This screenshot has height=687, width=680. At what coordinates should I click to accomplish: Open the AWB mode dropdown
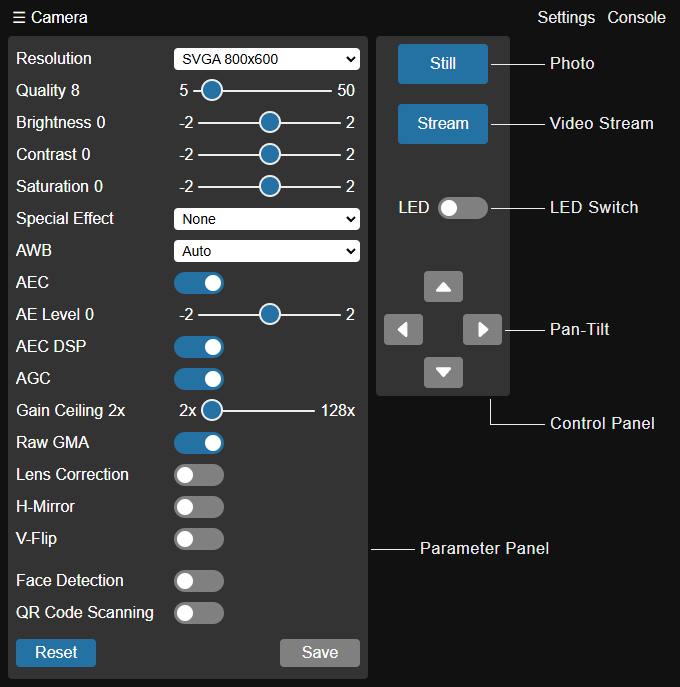[x=266, y=251]
